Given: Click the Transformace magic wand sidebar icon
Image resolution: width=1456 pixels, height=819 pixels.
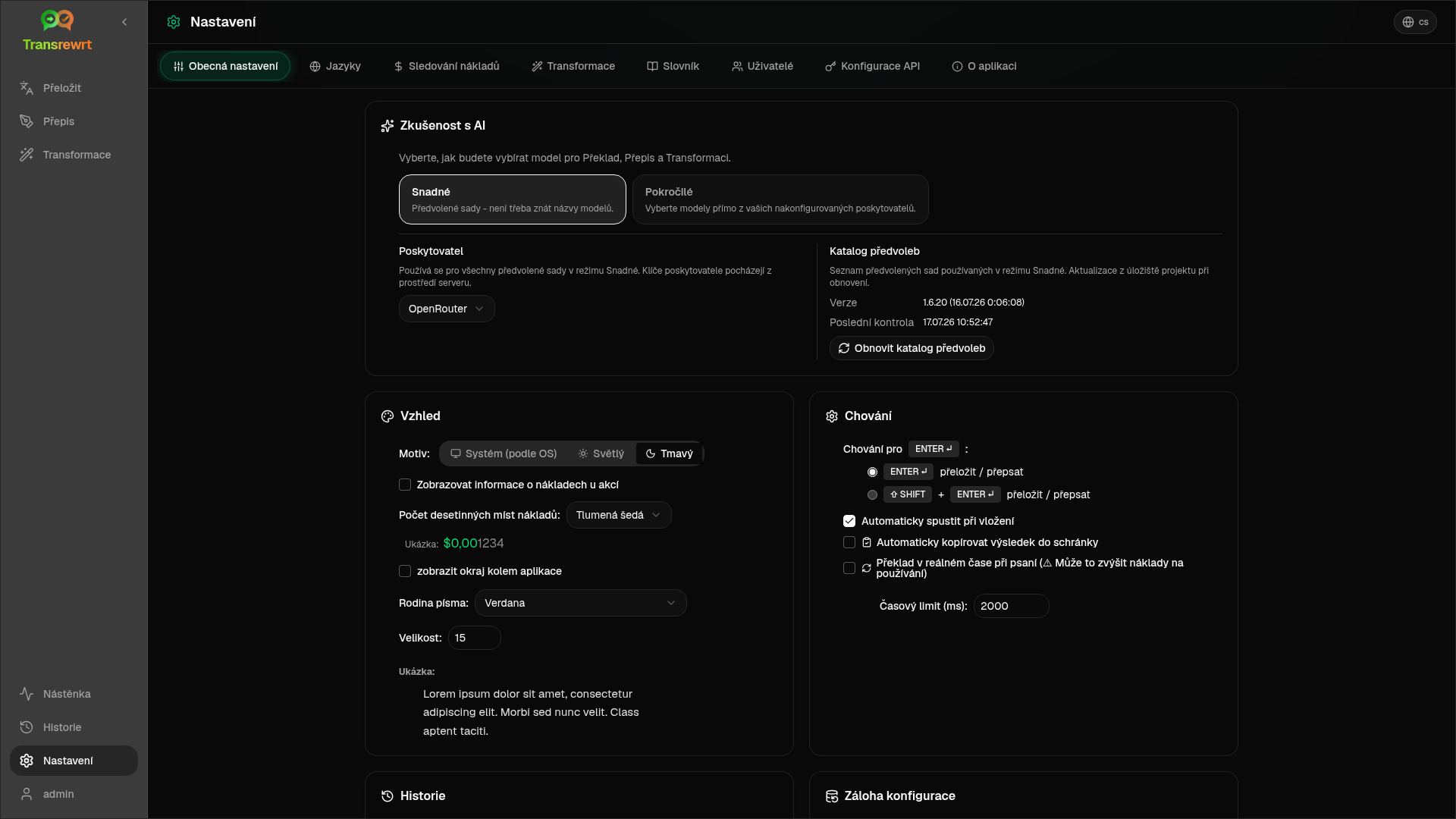Looking at the screenshot, I should [27, 155].
